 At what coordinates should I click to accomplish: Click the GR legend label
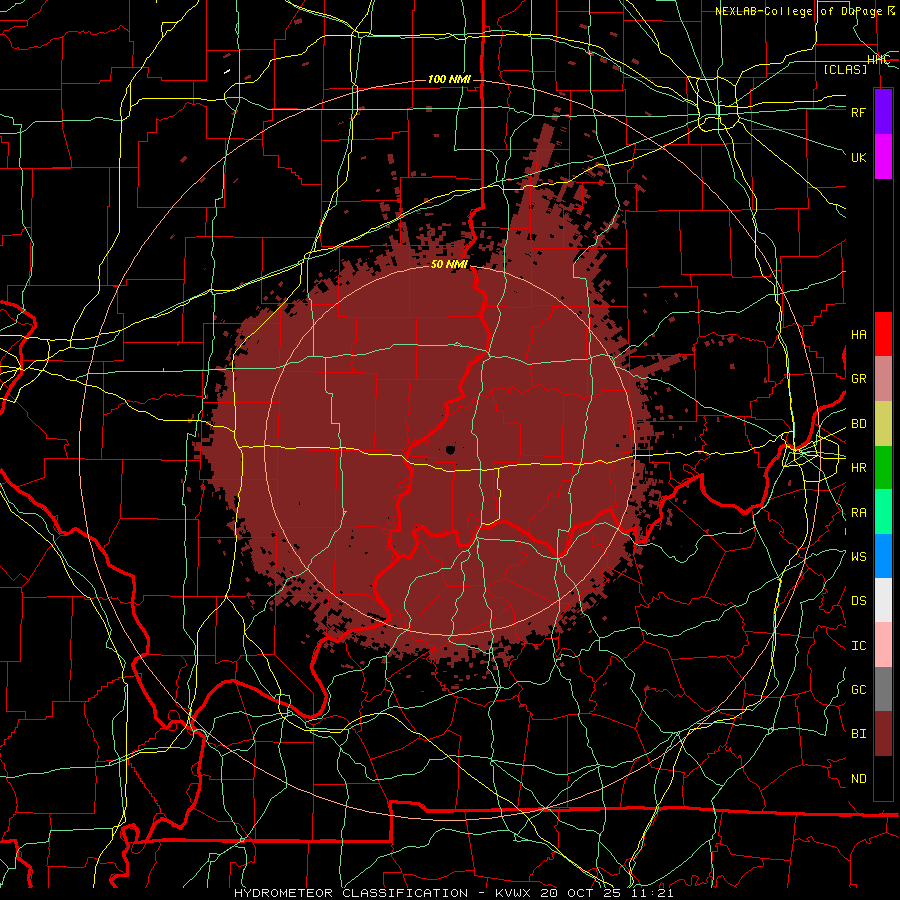tap(858, 379)
